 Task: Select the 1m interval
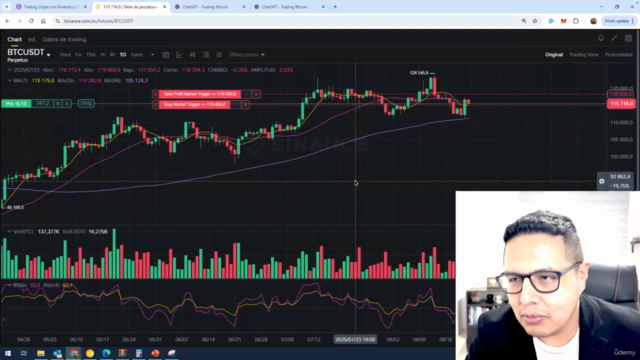point(78,55)
